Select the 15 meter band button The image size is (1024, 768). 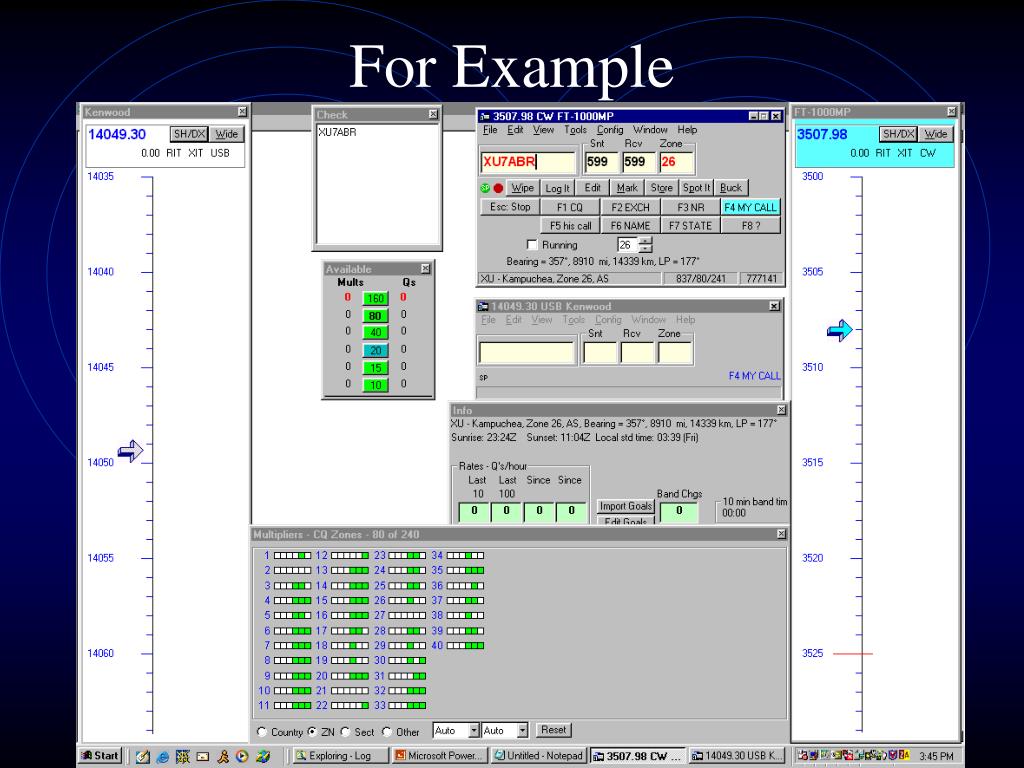coord(376,368)
